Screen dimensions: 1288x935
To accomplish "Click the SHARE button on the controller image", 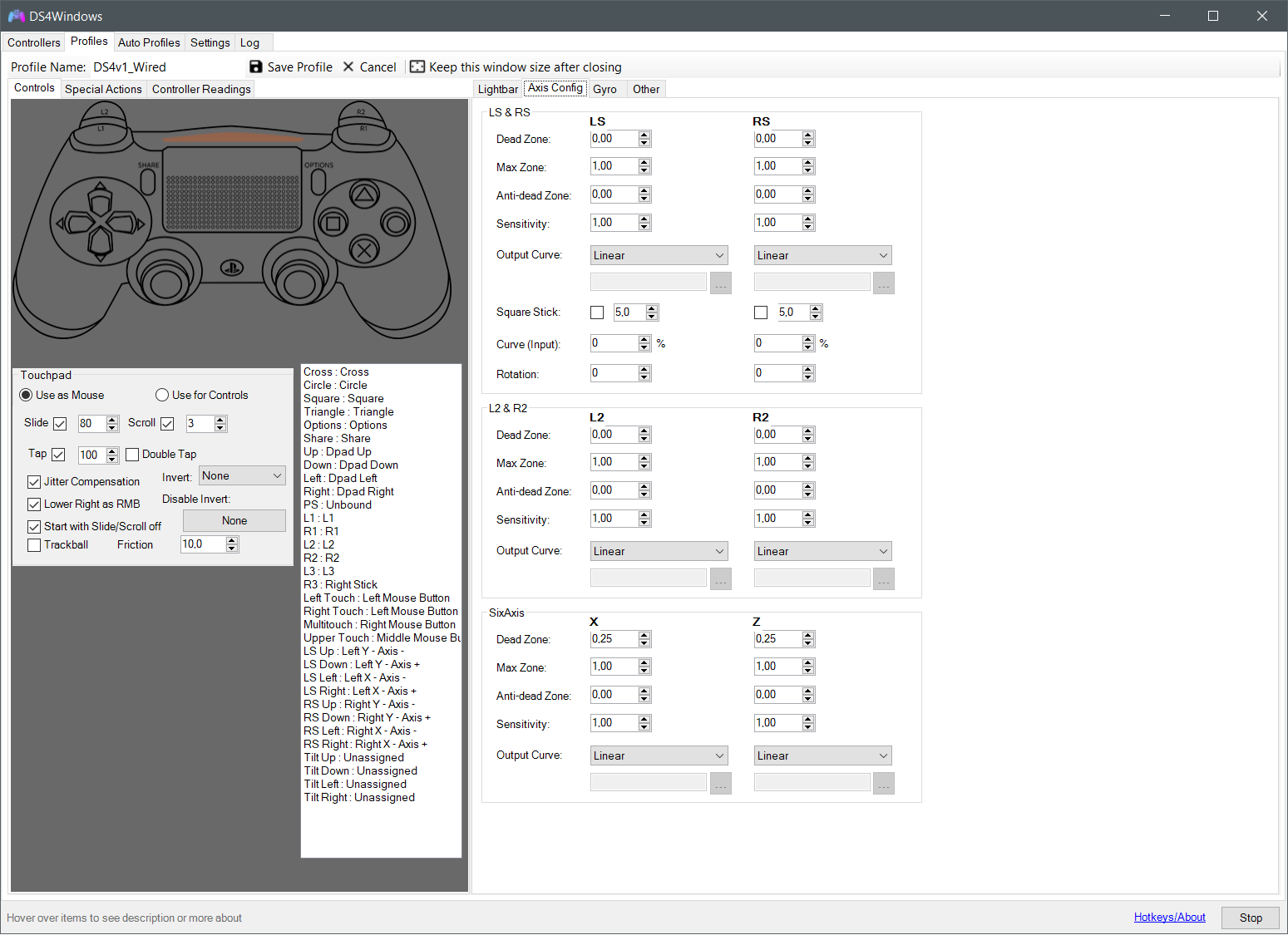I will click(149, 182).
